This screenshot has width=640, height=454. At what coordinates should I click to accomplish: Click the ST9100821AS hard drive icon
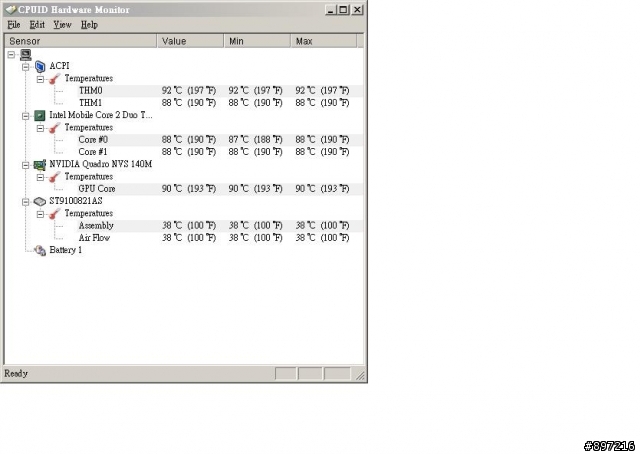[40, 201]
